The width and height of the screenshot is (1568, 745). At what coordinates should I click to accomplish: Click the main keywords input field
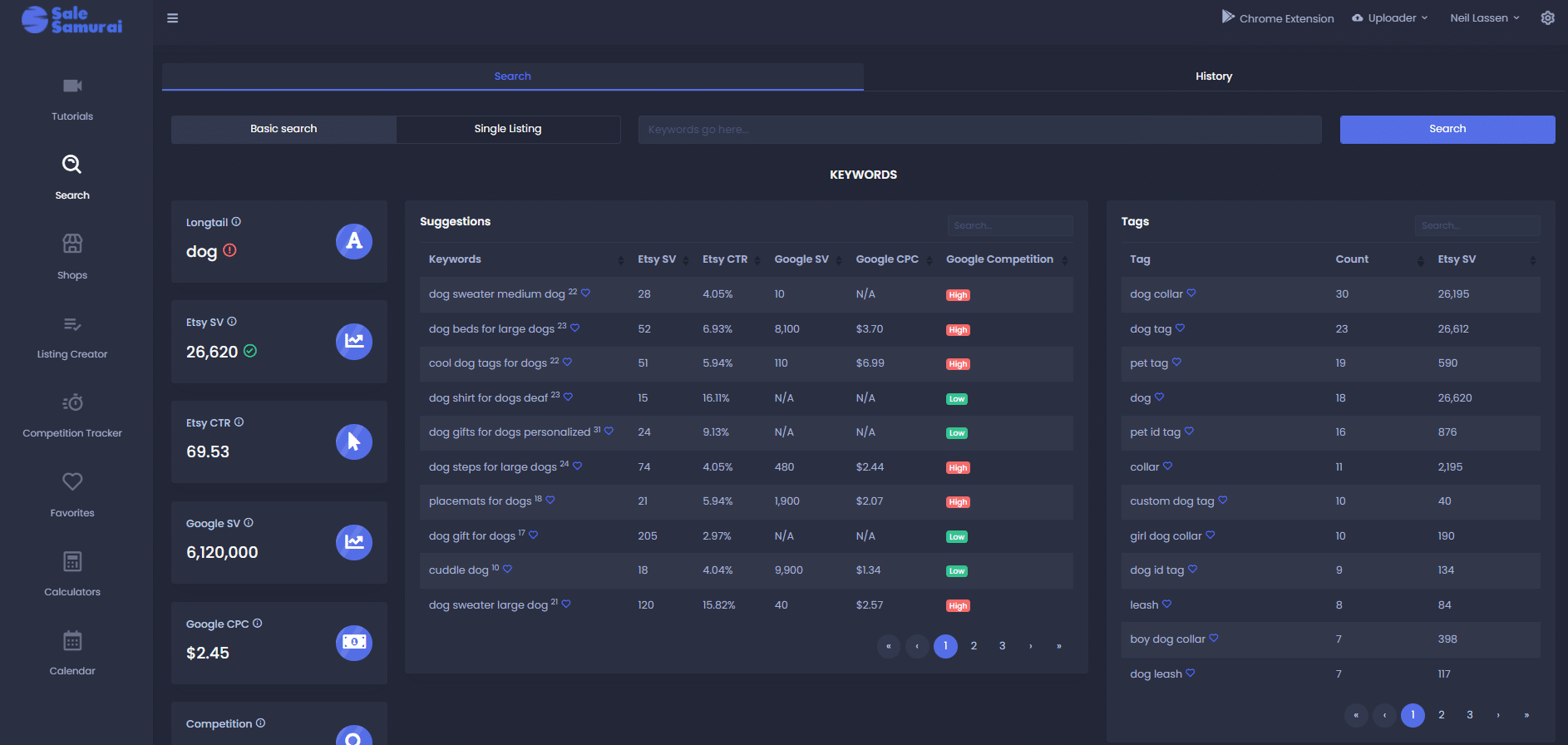979,130
